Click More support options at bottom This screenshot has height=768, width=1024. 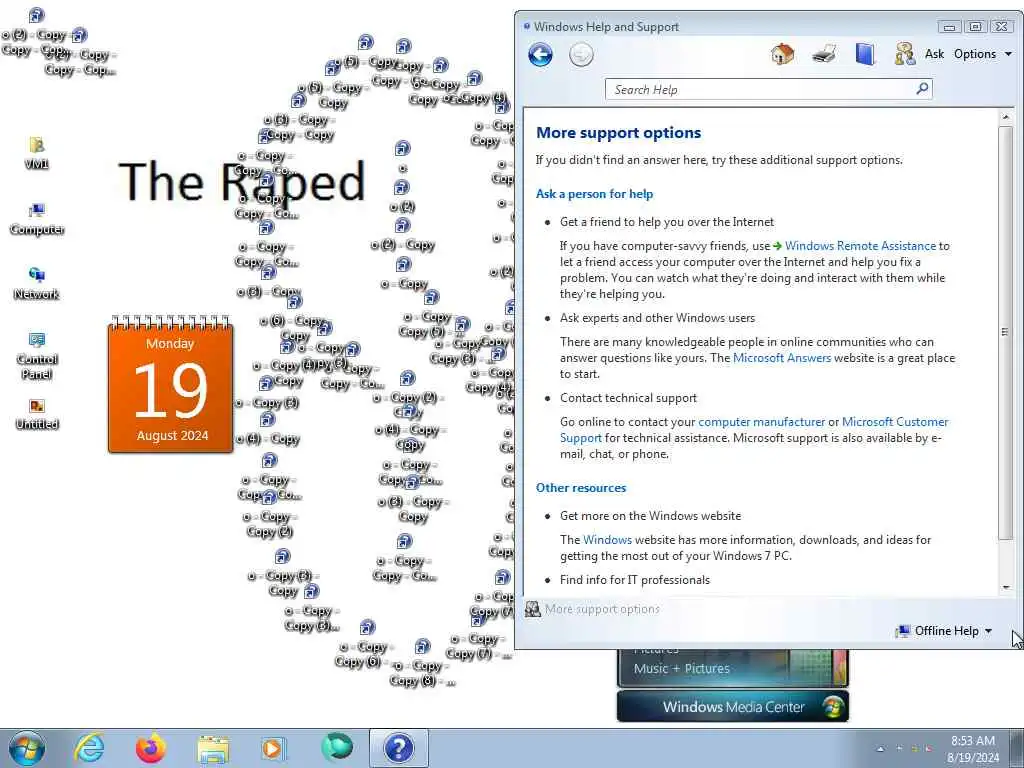(602, 609)
